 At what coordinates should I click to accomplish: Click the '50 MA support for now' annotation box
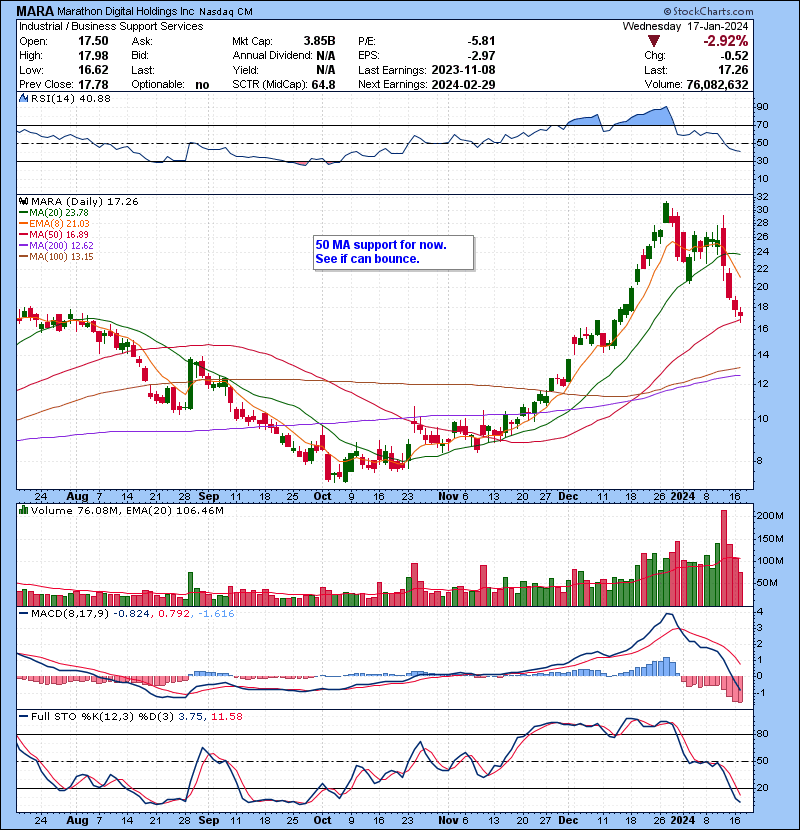tap(393, 252)
